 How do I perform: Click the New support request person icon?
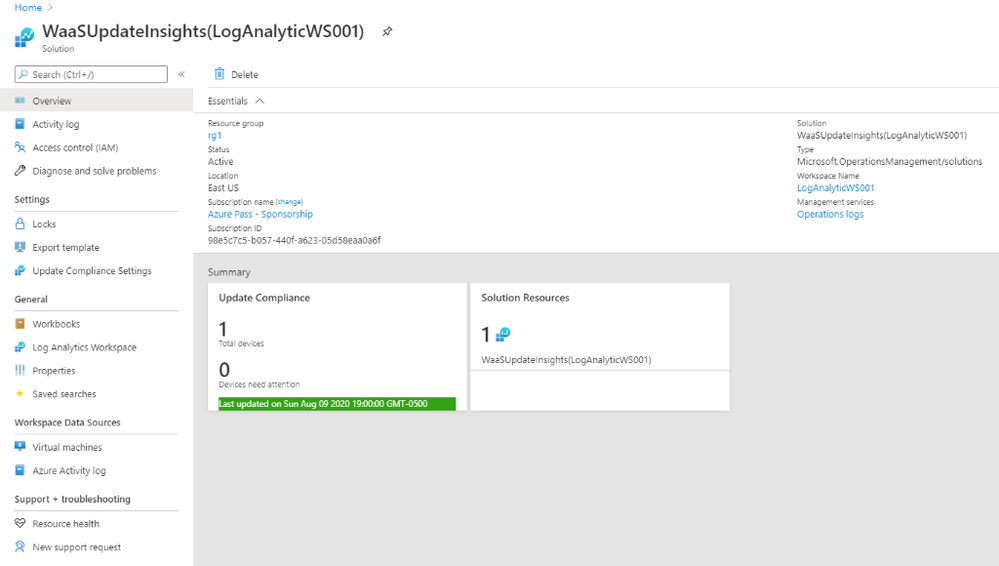[x=20, y=546]
